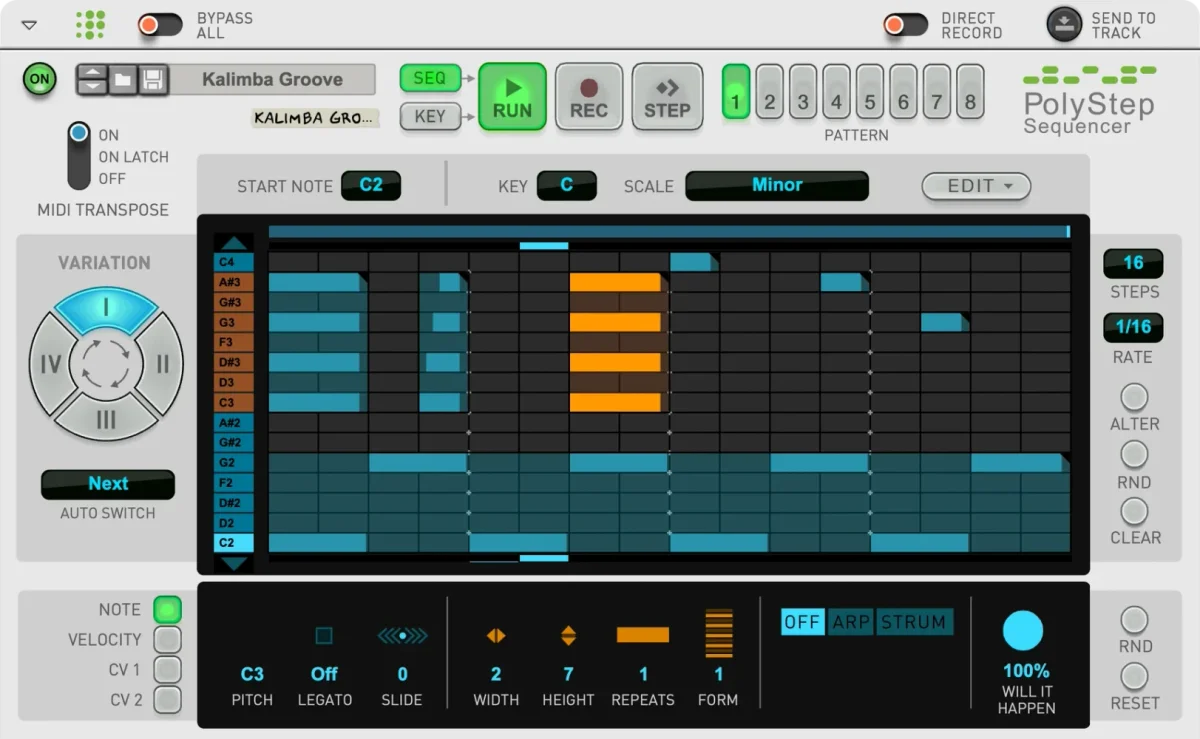Open the Key C selector
The height and width of the screenshot is (739, 1200).
pos(566,185)
